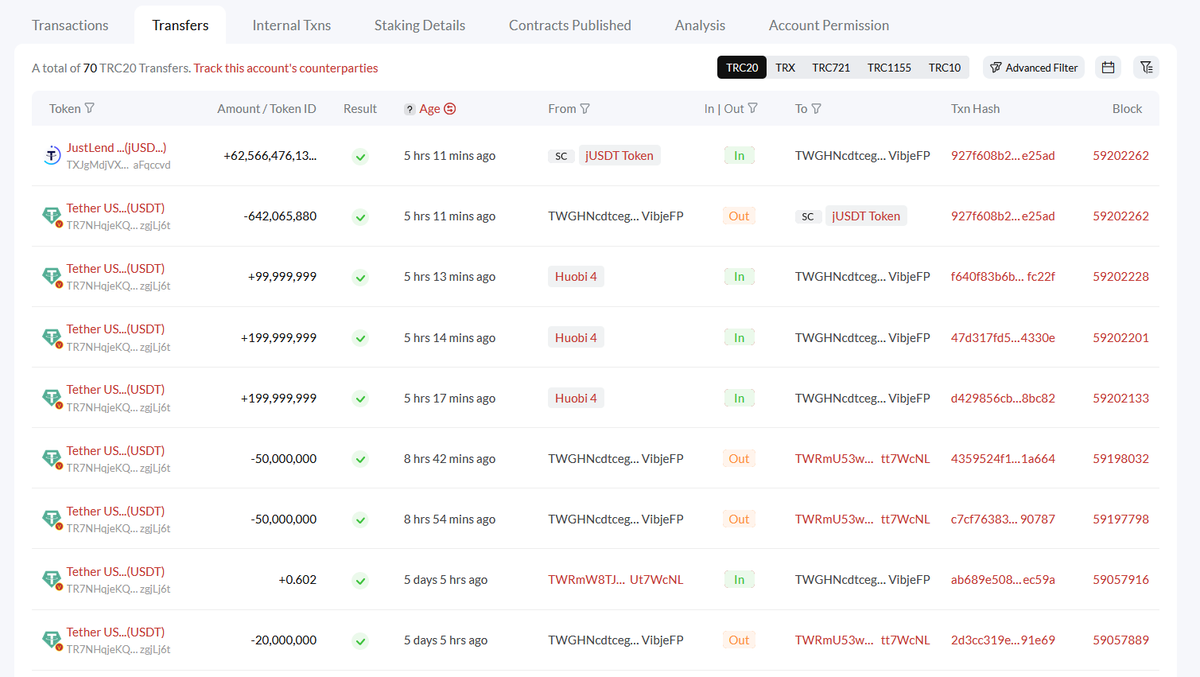Screen dimensions: 1200x677
Task: Click the amount +62,566,476,13...
Action: [270, 156]
